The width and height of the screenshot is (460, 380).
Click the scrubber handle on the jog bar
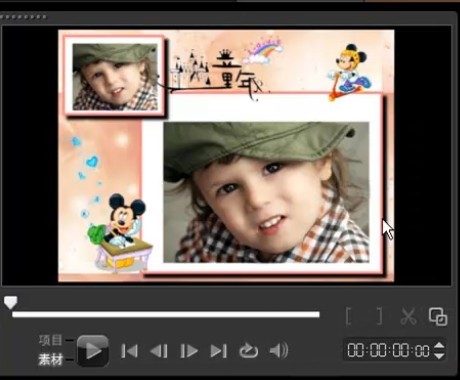tap(10, 302)
